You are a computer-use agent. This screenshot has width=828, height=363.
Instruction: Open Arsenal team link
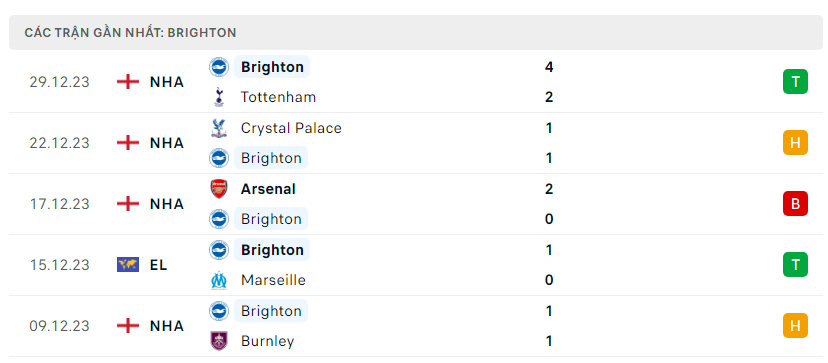click(268, 189)
